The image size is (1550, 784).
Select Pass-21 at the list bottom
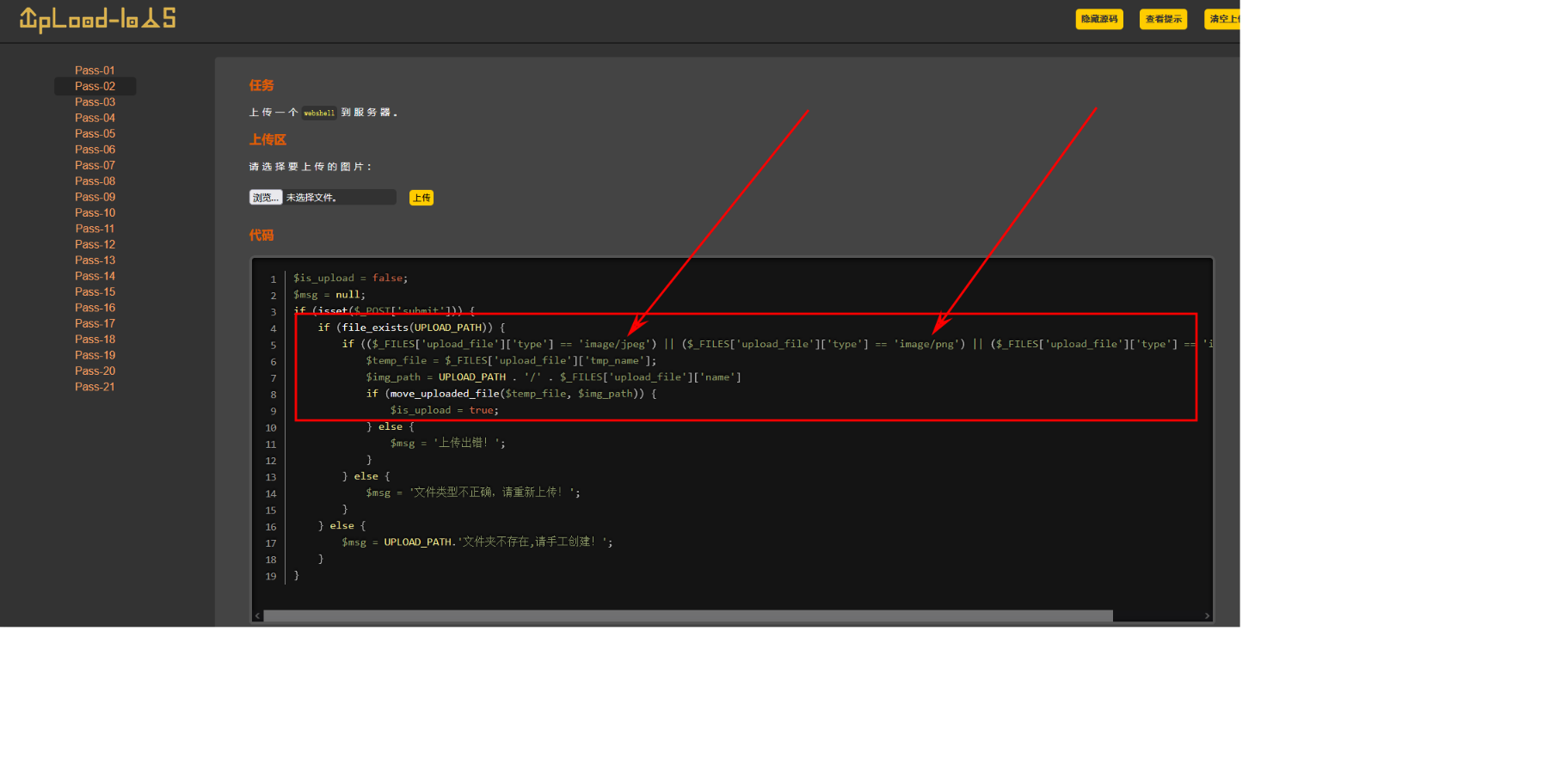pos(95,387)
